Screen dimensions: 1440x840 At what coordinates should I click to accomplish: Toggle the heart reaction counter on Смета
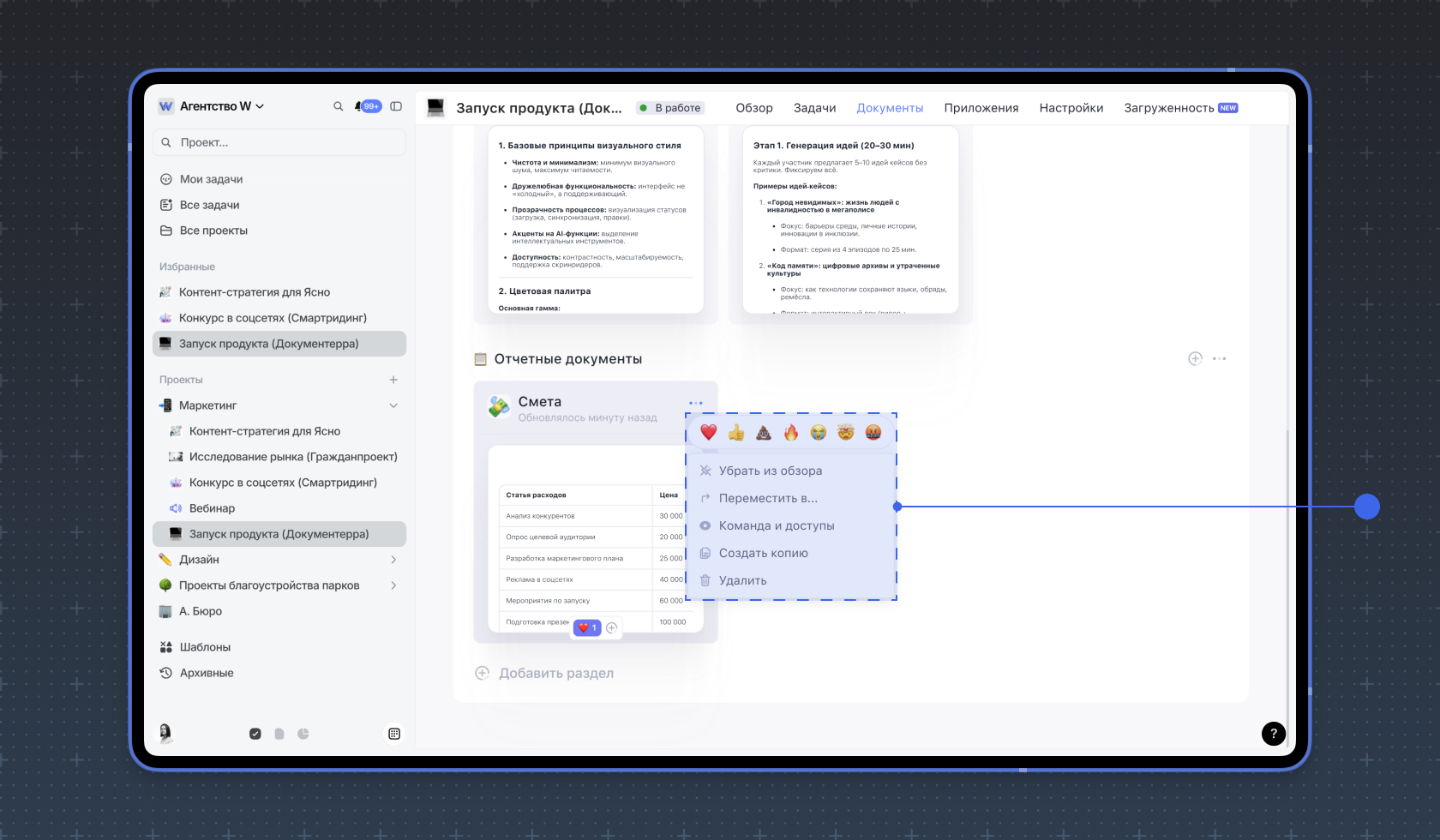587,627
